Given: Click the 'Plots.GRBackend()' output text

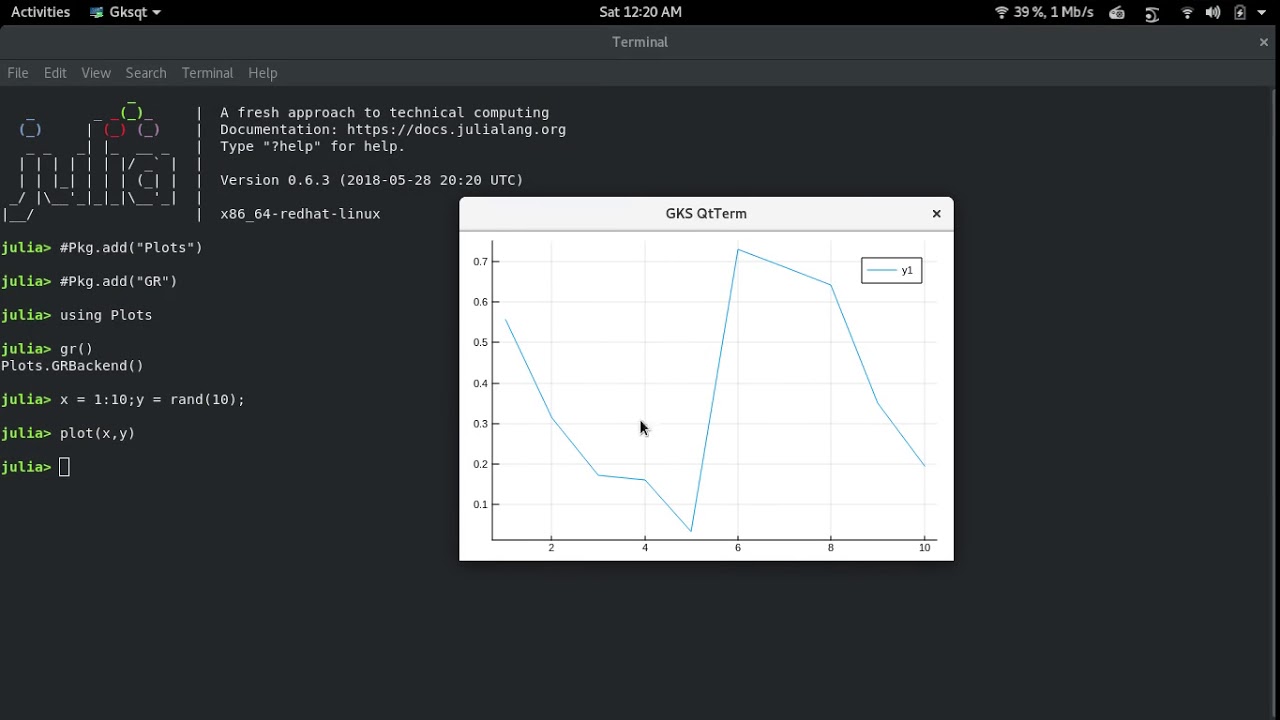Looking at the screenshot, I should pyautogui.click(x=72, y=366).
